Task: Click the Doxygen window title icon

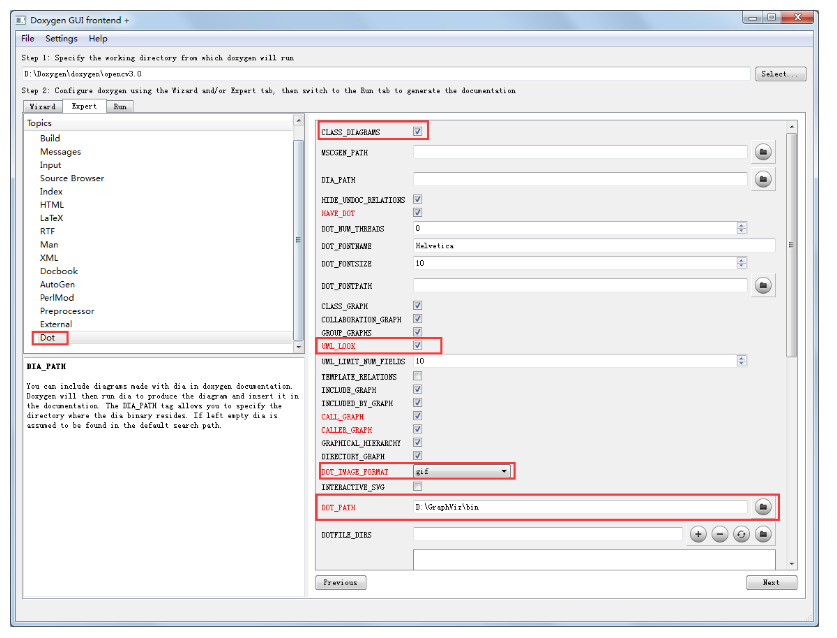Action: [x=21, y=20]
